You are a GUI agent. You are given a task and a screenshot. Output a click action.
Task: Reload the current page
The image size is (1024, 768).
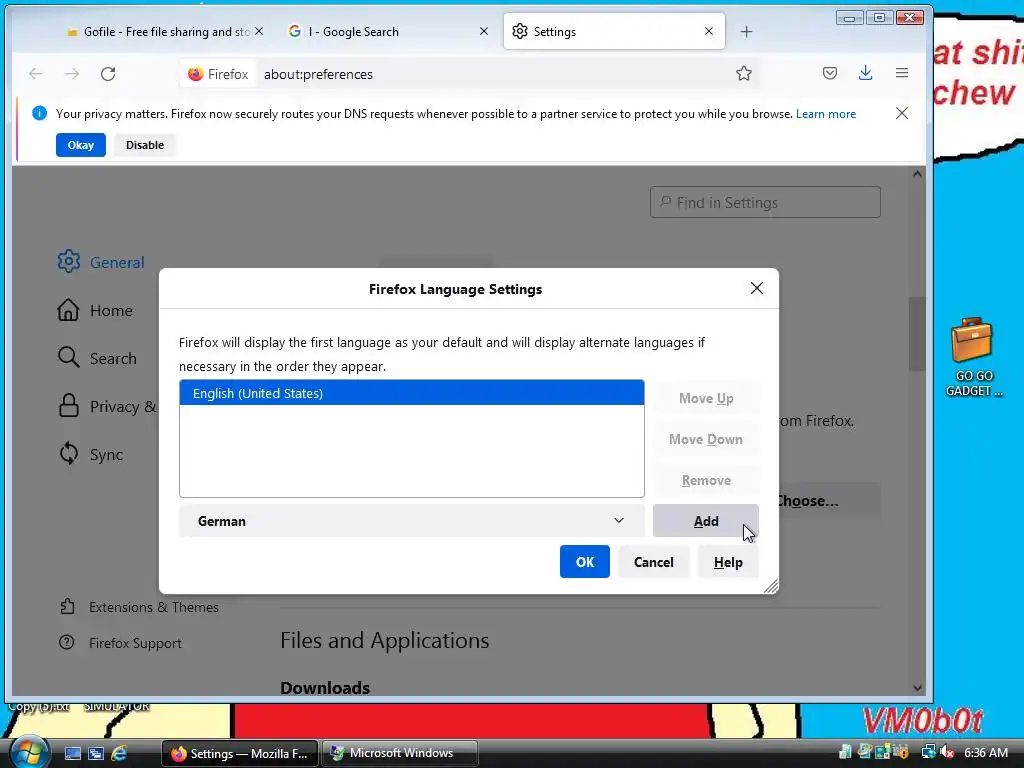[x=108, y=74]
